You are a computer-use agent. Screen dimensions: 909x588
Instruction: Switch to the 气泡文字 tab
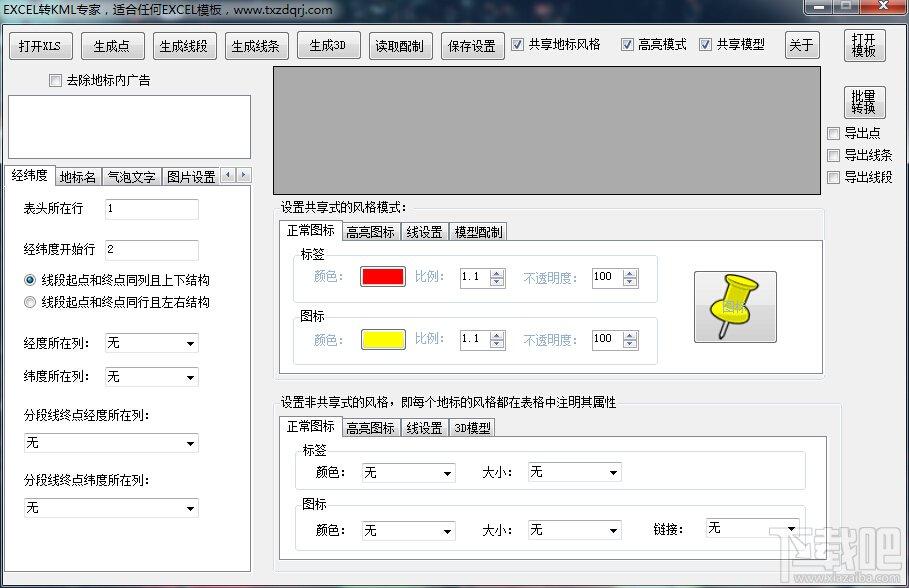click(x=131, y=177)
